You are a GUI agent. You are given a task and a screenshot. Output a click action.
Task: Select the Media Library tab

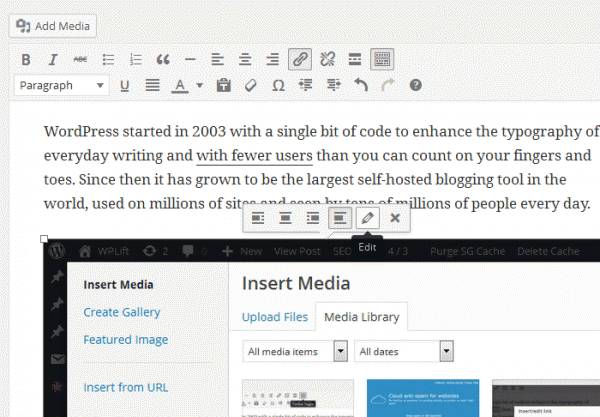pos(361,317)
